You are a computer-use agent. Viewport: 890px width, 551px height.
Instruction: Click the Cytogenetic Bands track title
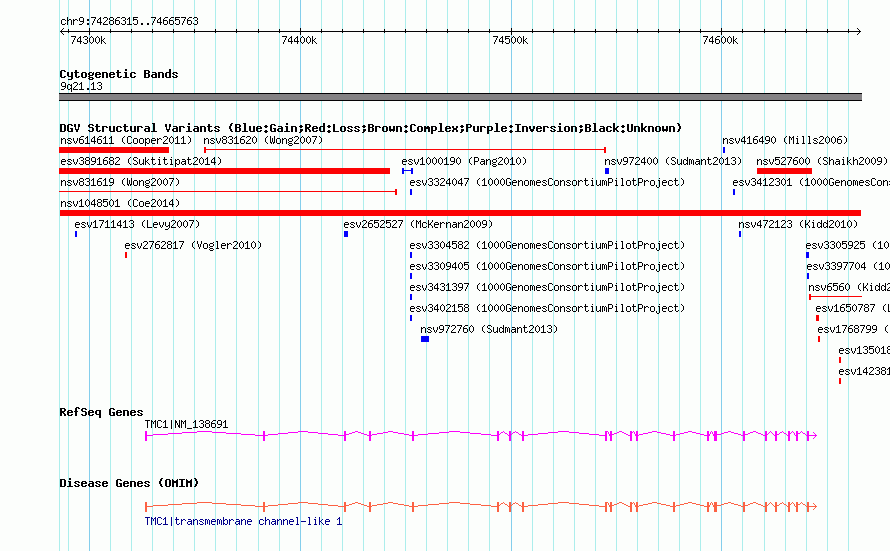119,74
